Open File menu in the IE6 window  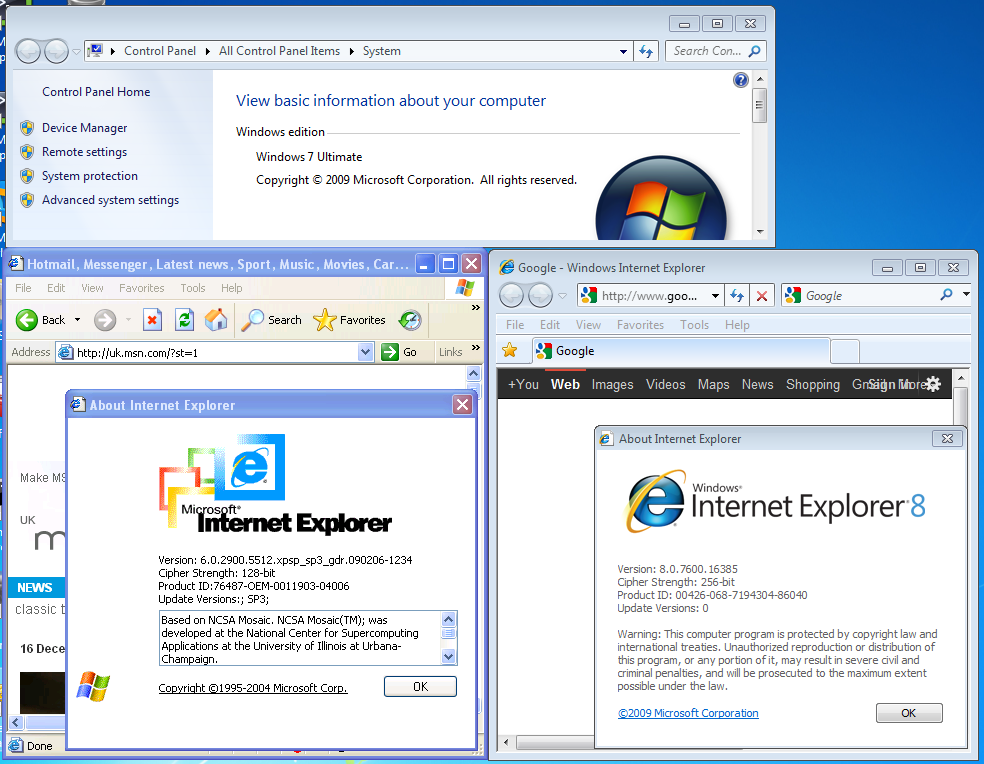[23, 288]
